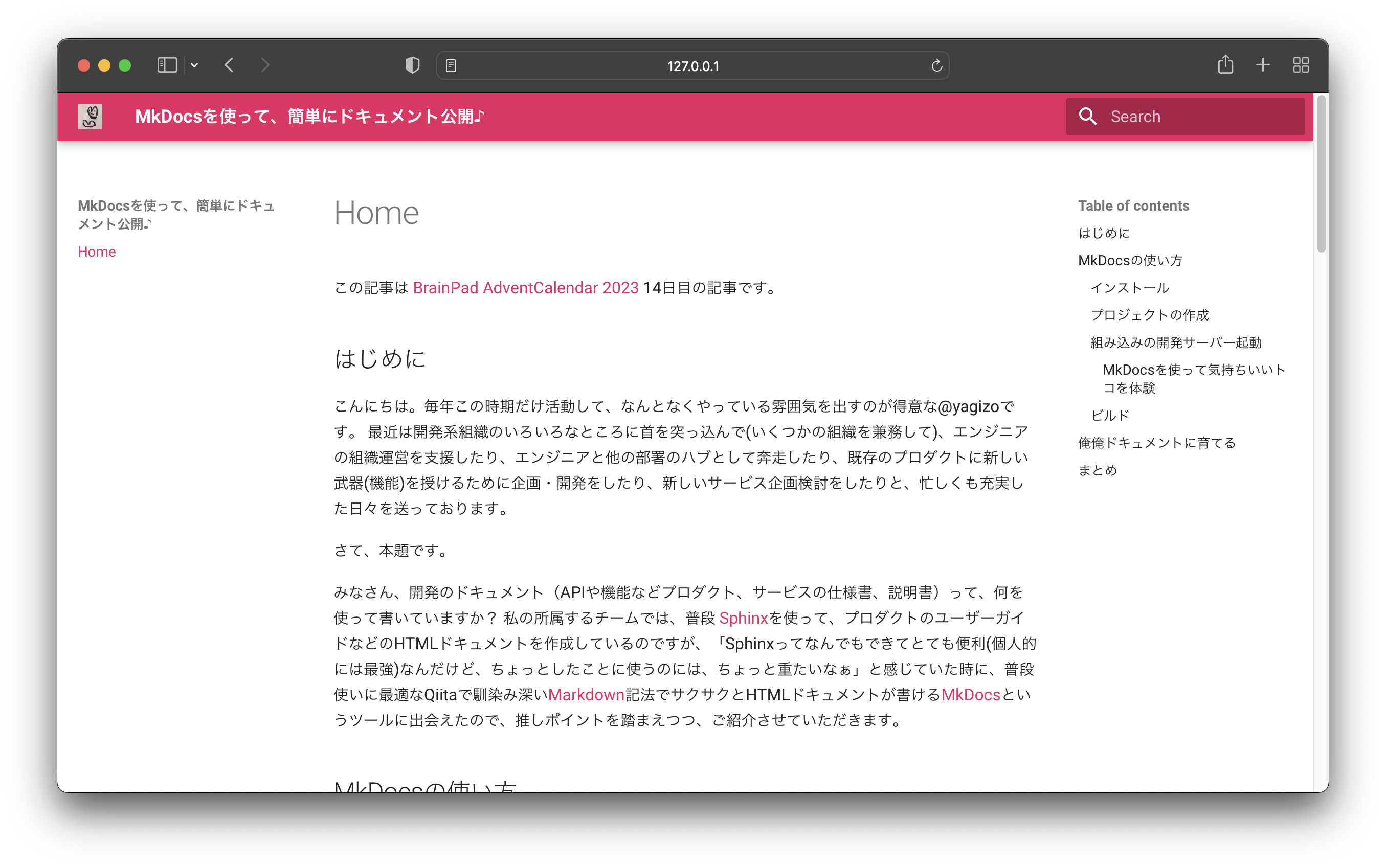Follow the Sphinx hyperlink in the paragraph
Screen dimensions: 1386x868
click(744, 618)
